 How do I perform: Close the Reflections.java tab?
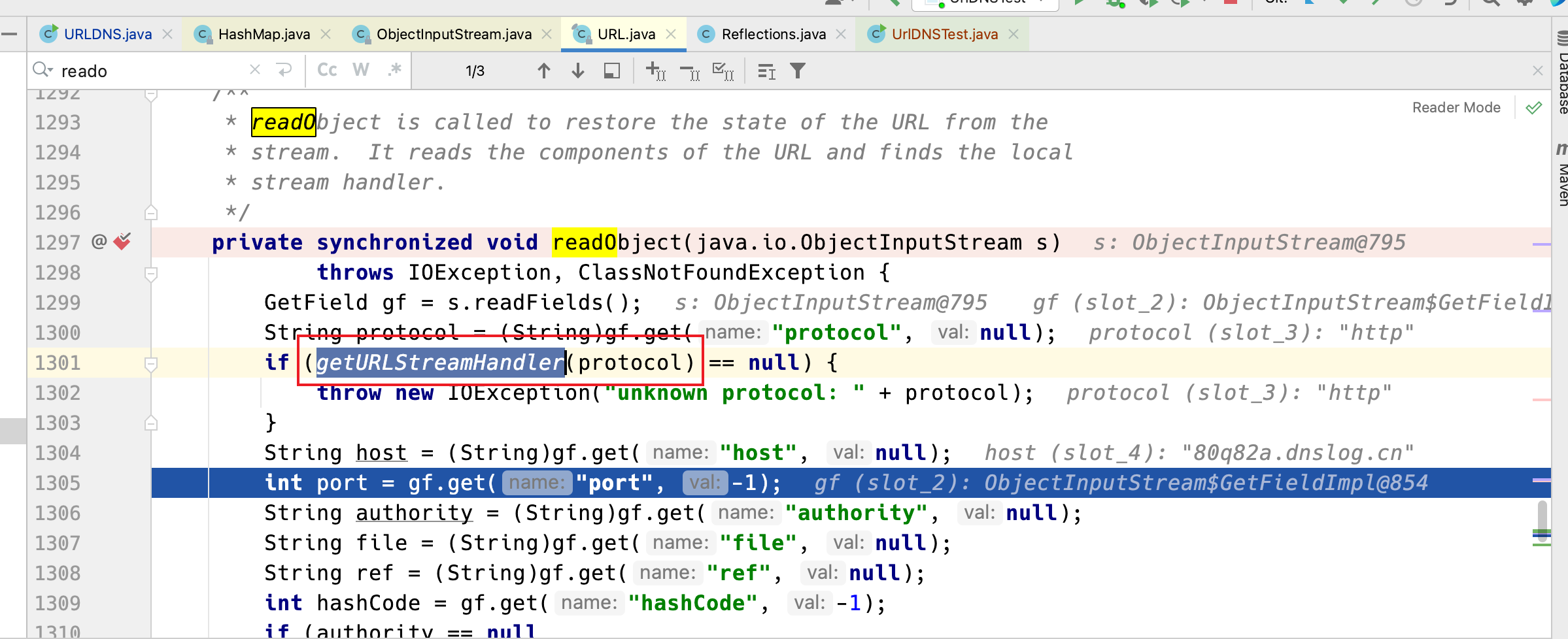[841, 34]
